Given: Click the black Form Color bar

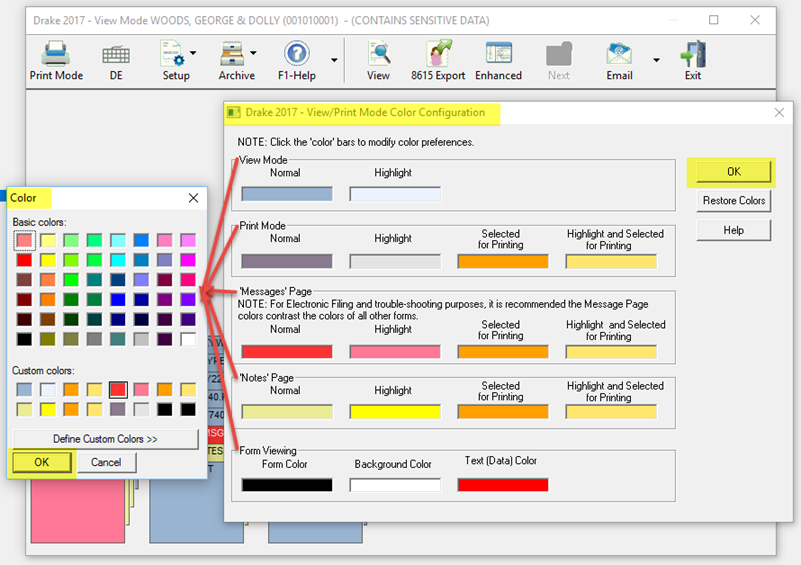Looking at the screenshot, I should click(x=287, y=485).
